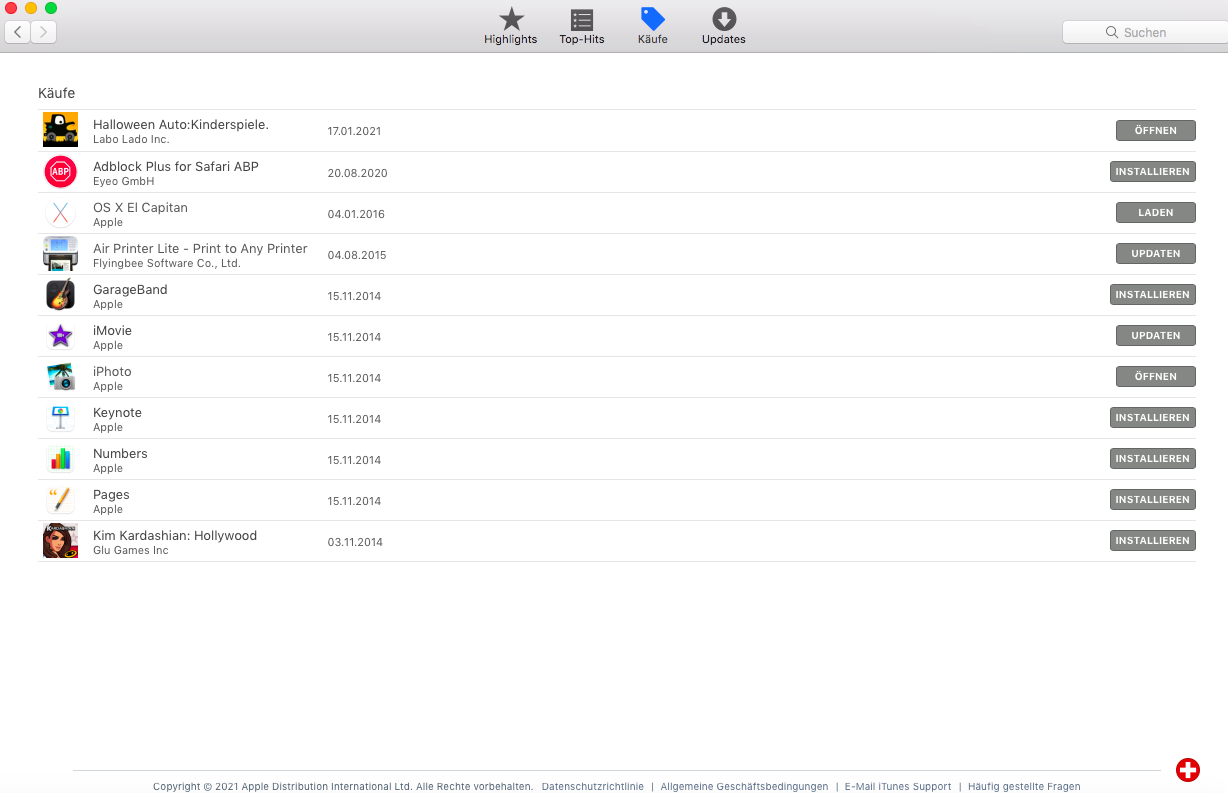
Task: Click Laden for OS X El Capitan
Action: point(1155,212)
